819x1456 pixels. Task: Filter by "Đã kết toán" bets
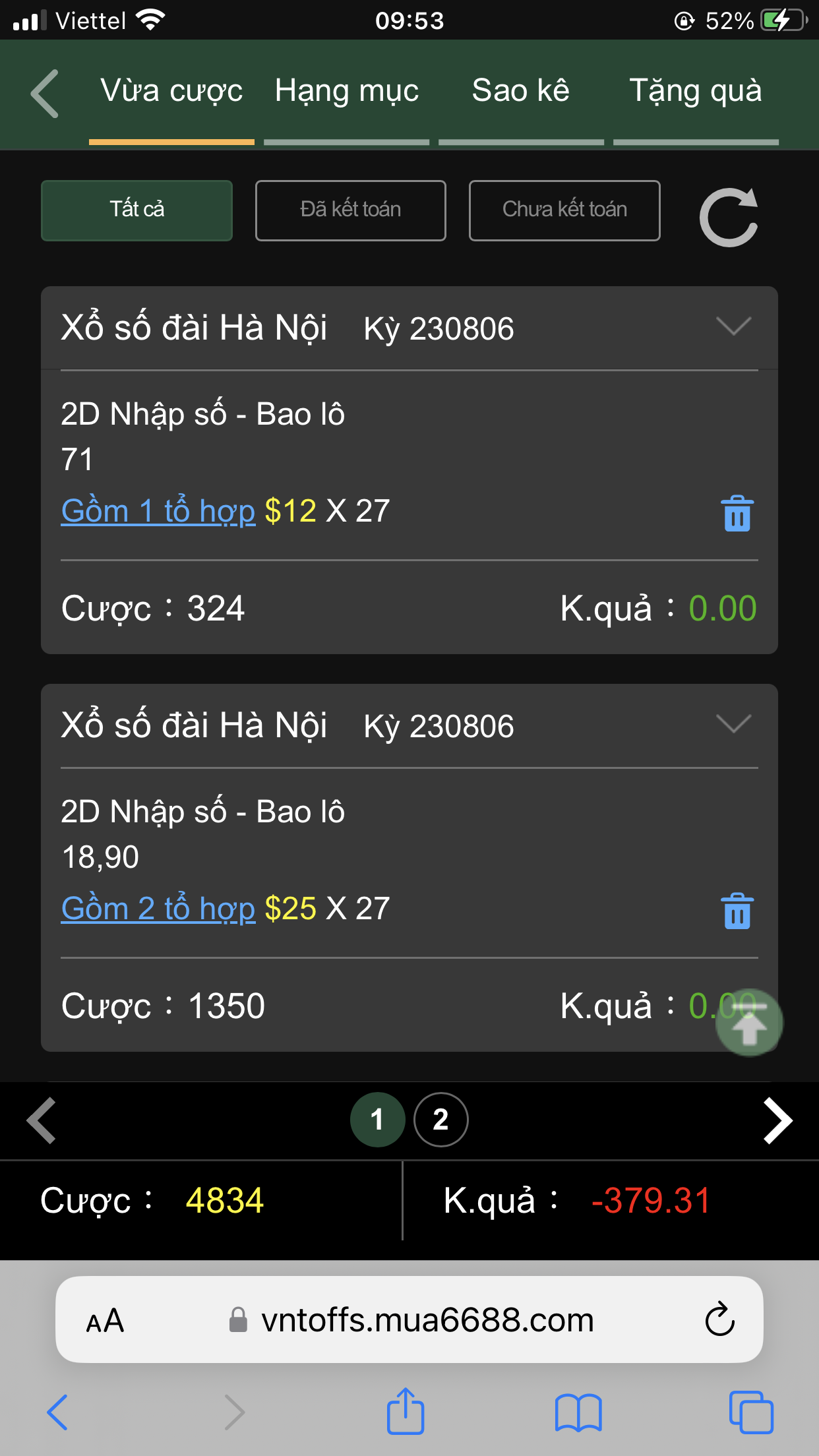(x=350, y=210)
